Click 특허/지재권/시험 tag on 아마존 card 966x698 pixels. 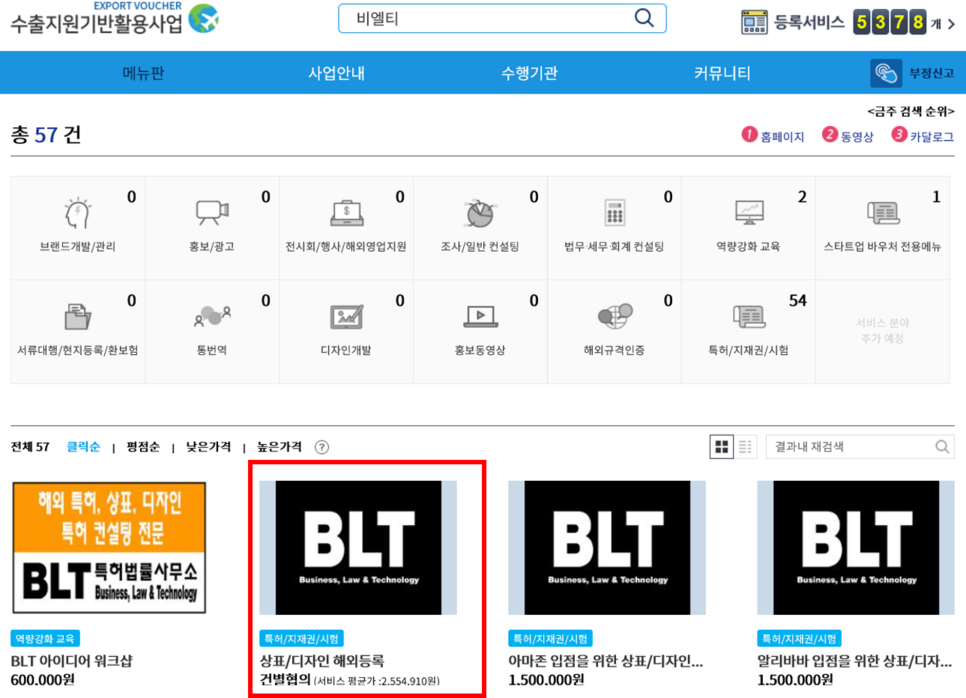(550, 638)
